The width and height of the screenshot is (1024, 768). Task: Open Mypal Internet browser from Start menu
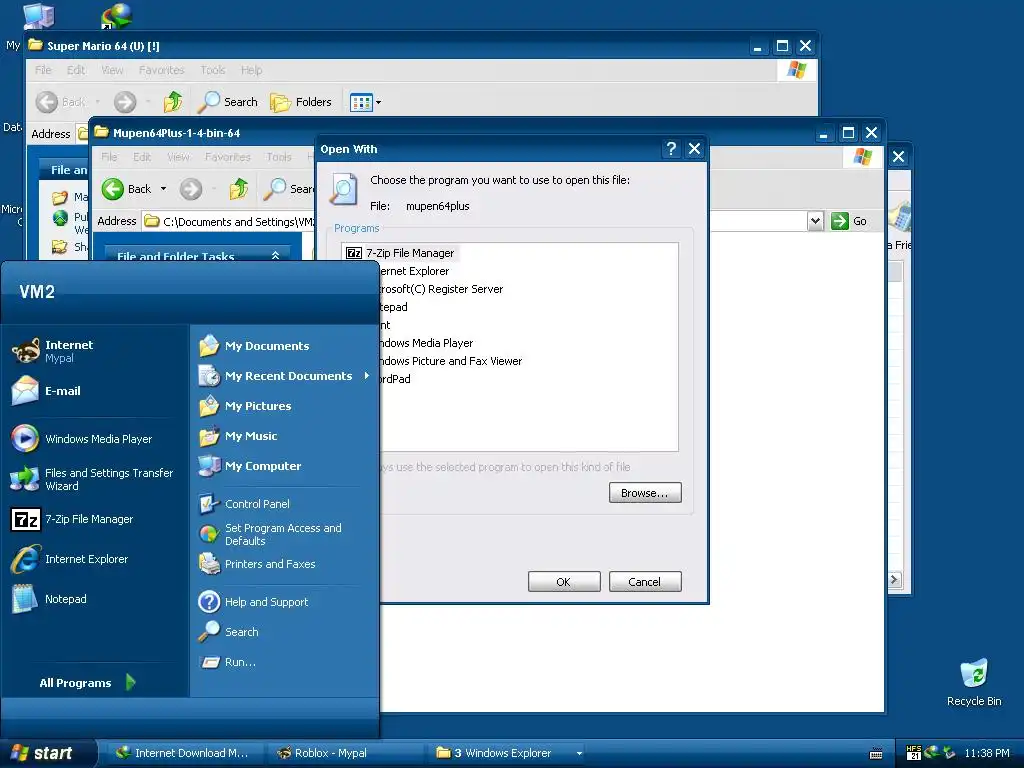pyautogui.click(x=52, y=351)
